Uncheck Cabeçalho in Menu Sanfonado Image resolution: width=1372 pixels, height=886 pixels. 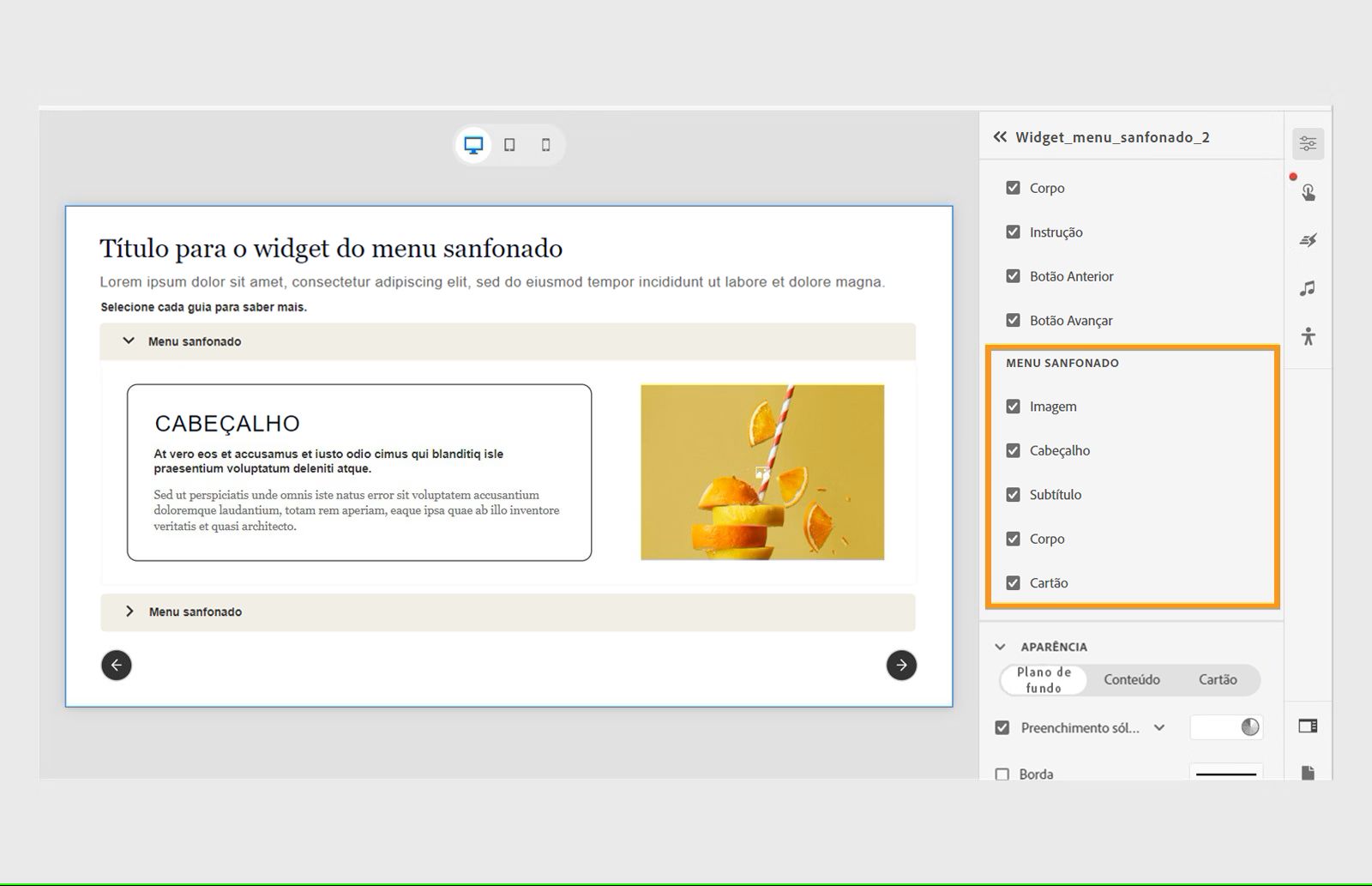click(x=1013, y=450)
